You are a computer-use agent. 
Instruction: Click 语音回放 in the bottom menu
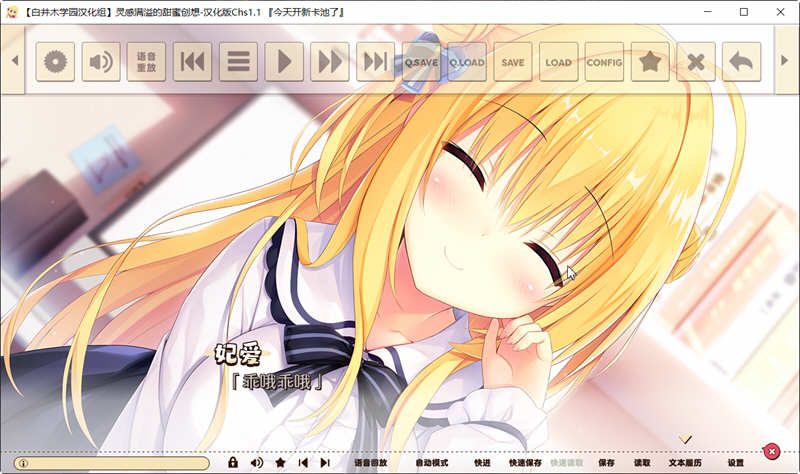(371, 463)
